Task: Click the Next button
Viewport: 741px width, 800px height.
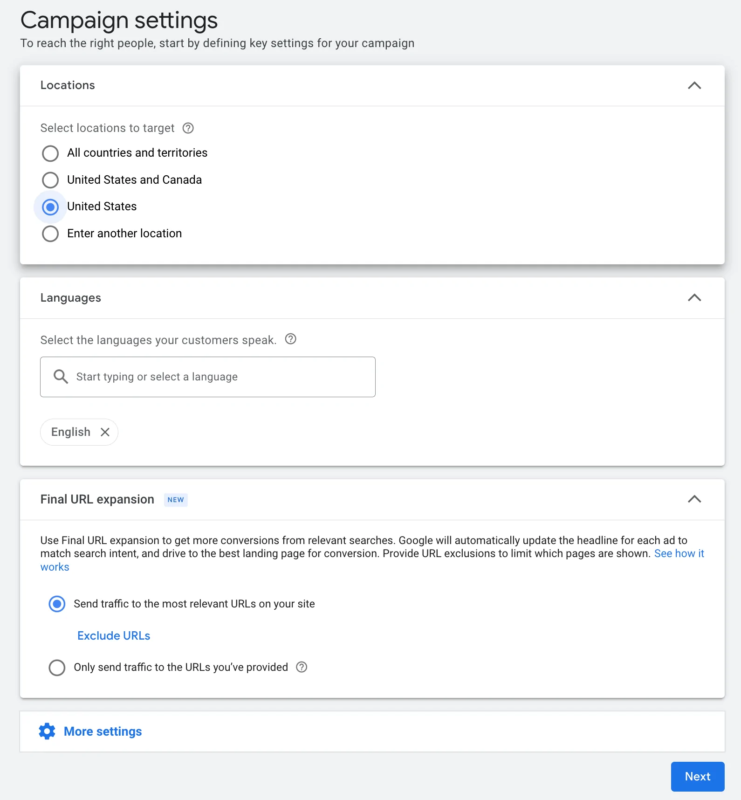Action: (x=698, y=777)
